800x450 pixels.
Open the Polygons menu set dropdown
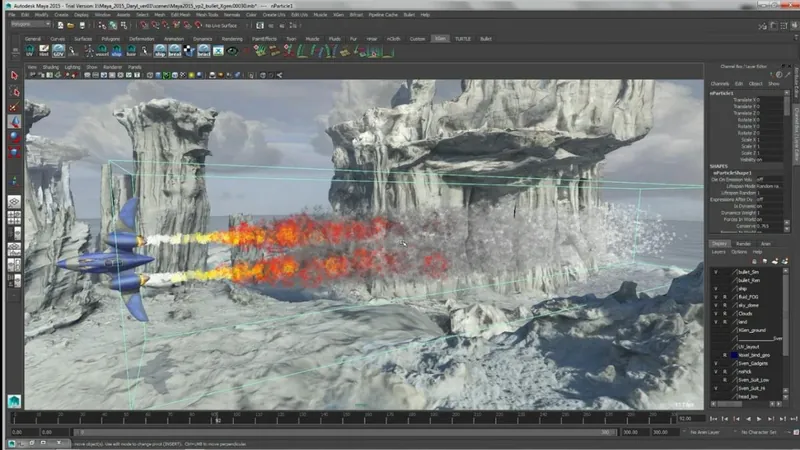(31, 24)
